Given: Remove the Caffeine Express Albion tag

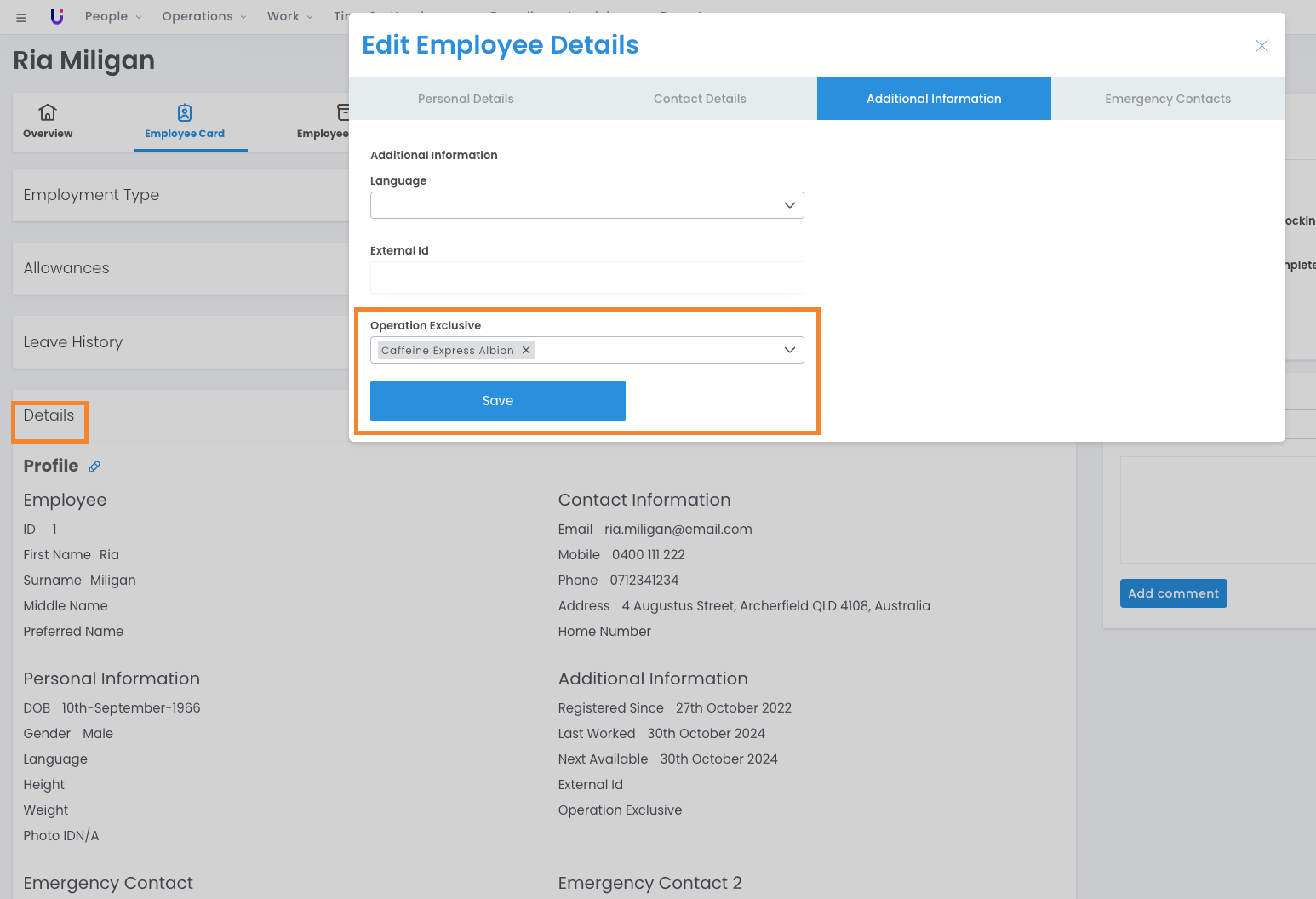Looking at the screenshot, I should tap(526, 350).
